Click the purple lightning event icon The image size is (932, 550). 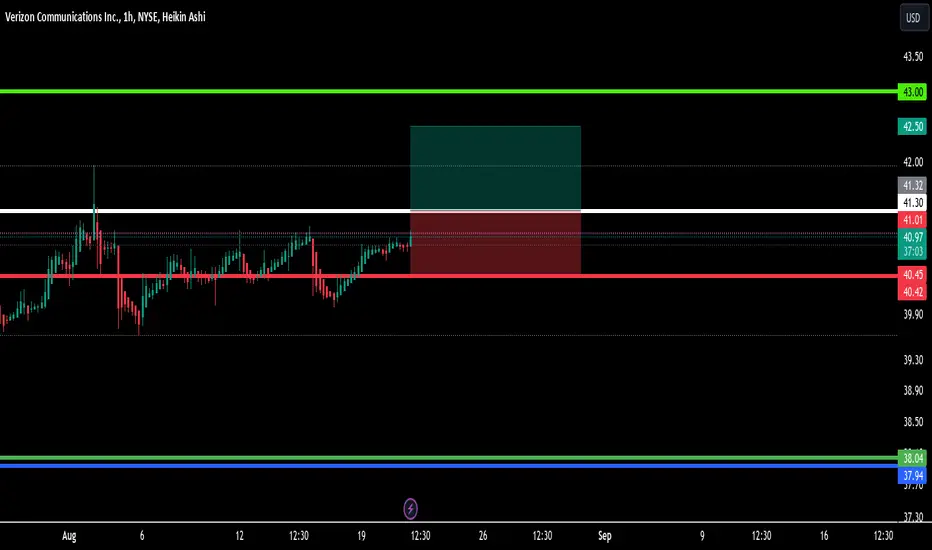click(410, 509)
